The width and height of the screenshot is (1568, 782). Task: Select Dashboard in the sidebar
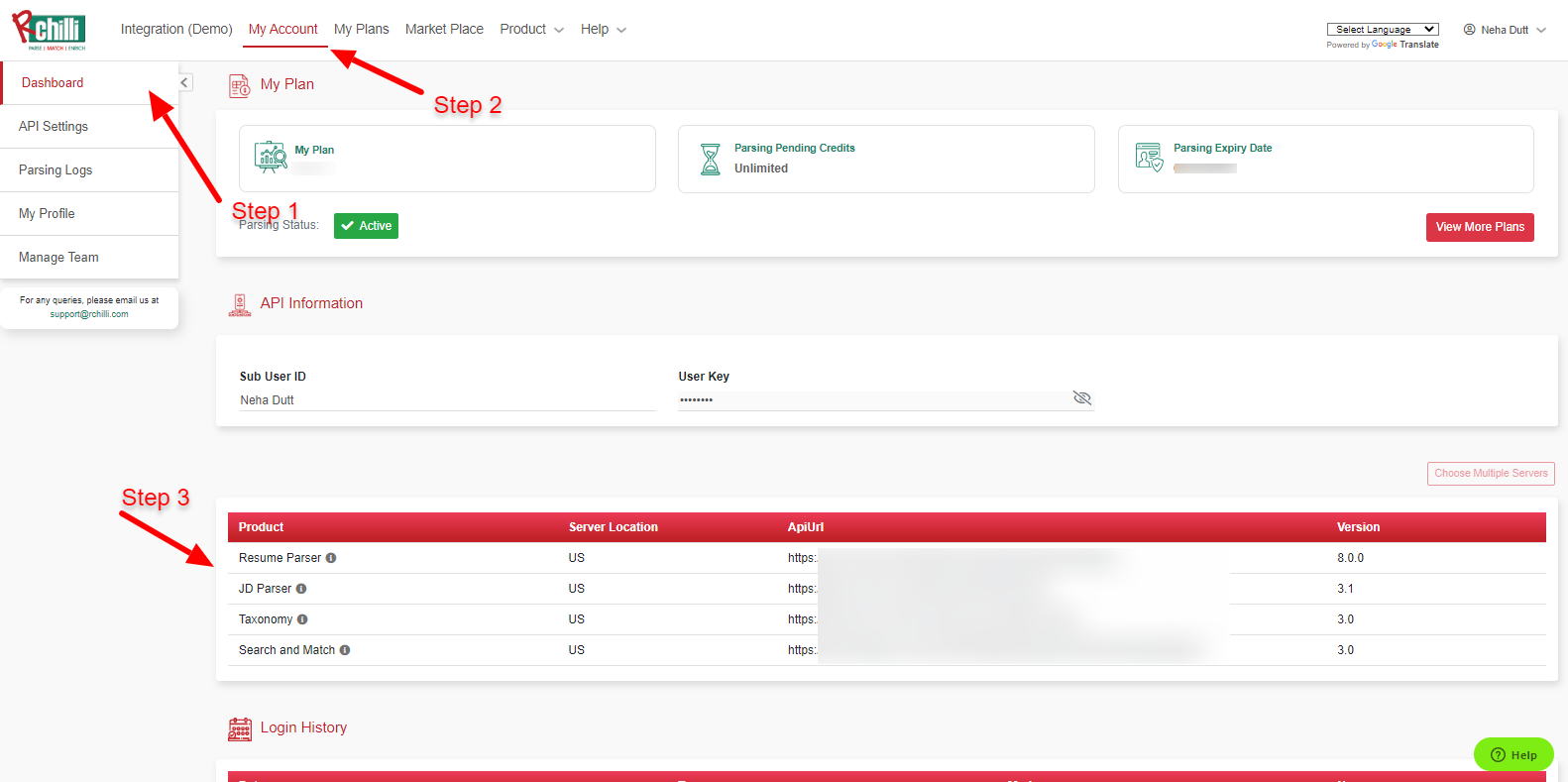coord(89,83)
